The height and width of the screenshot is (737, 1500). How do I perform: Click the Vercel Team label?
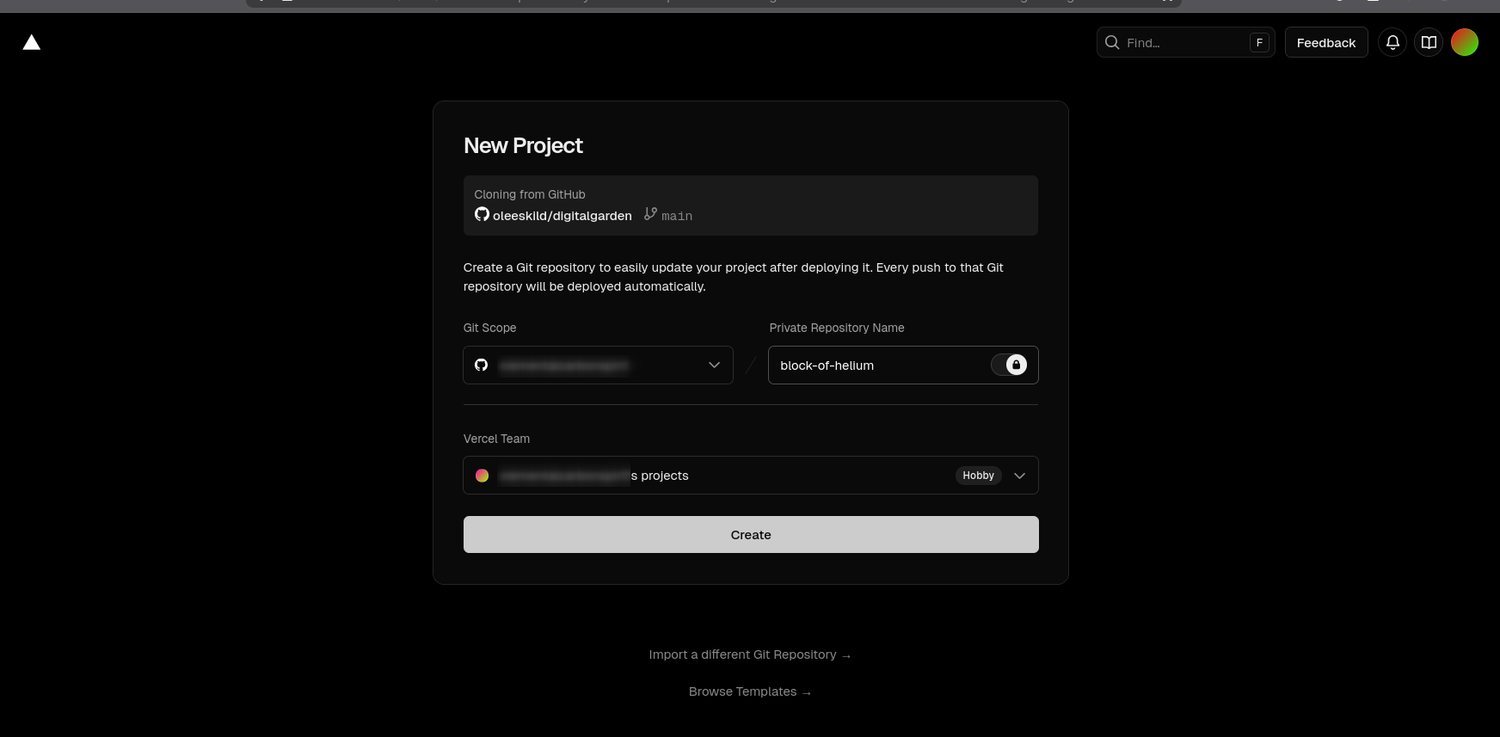click(x=496, y=439)
